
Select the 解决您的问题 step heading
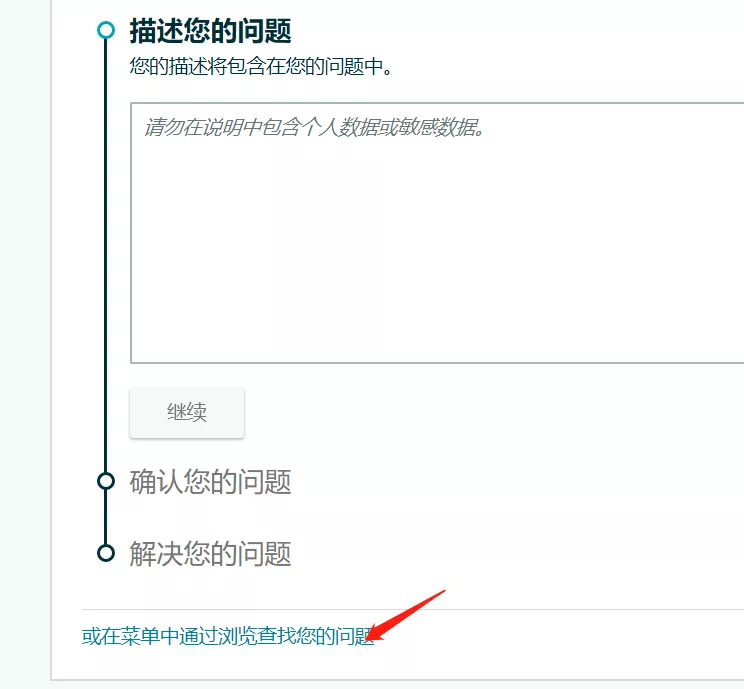(210, 553)
